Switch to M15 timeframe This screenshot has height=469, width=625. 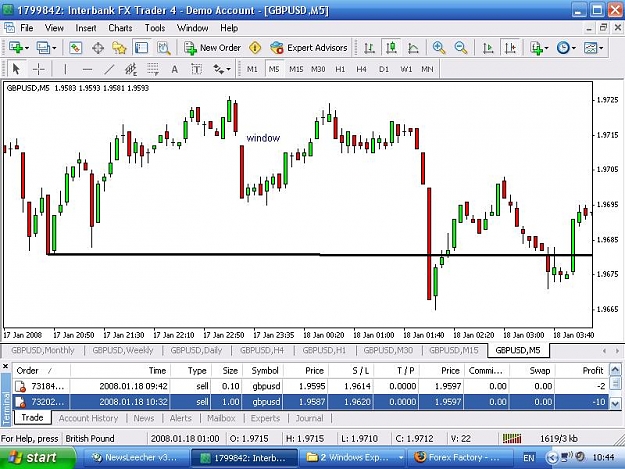[x=296, y=69]
